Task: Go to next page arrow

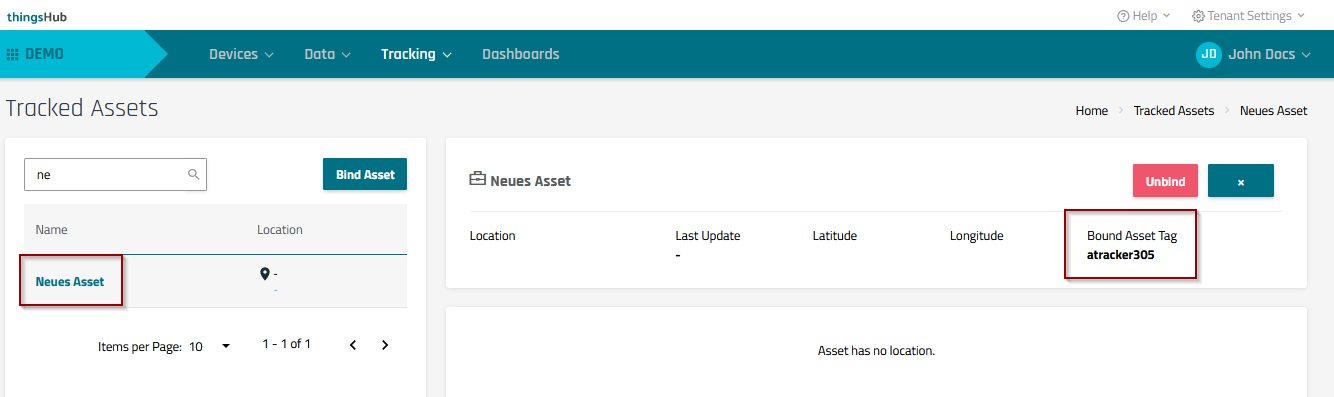Action: tap(385, 345)
